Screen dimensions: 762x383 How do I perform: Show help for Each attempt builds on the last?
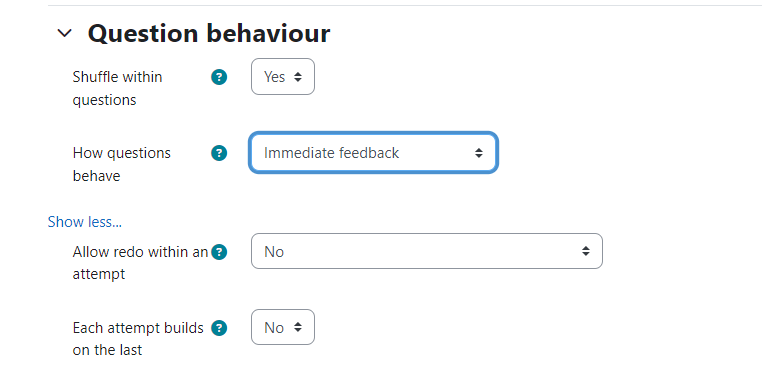point(219,328)
